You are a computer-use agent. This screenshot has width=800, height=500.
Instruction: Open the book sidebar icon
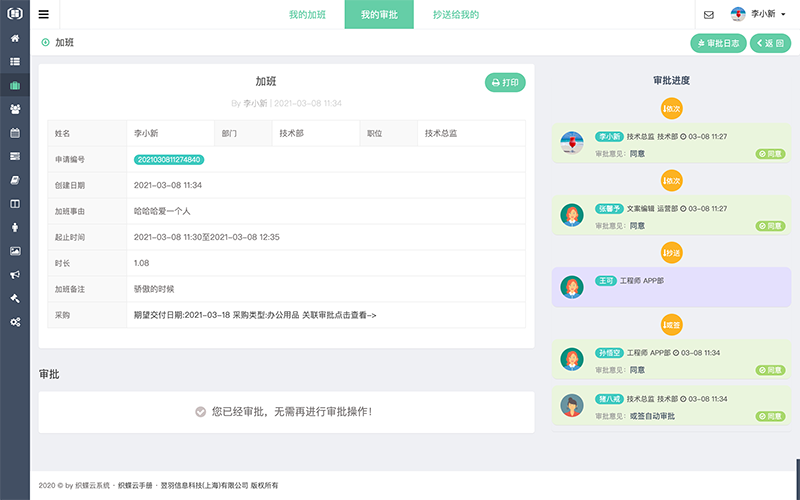click(15, 180)
